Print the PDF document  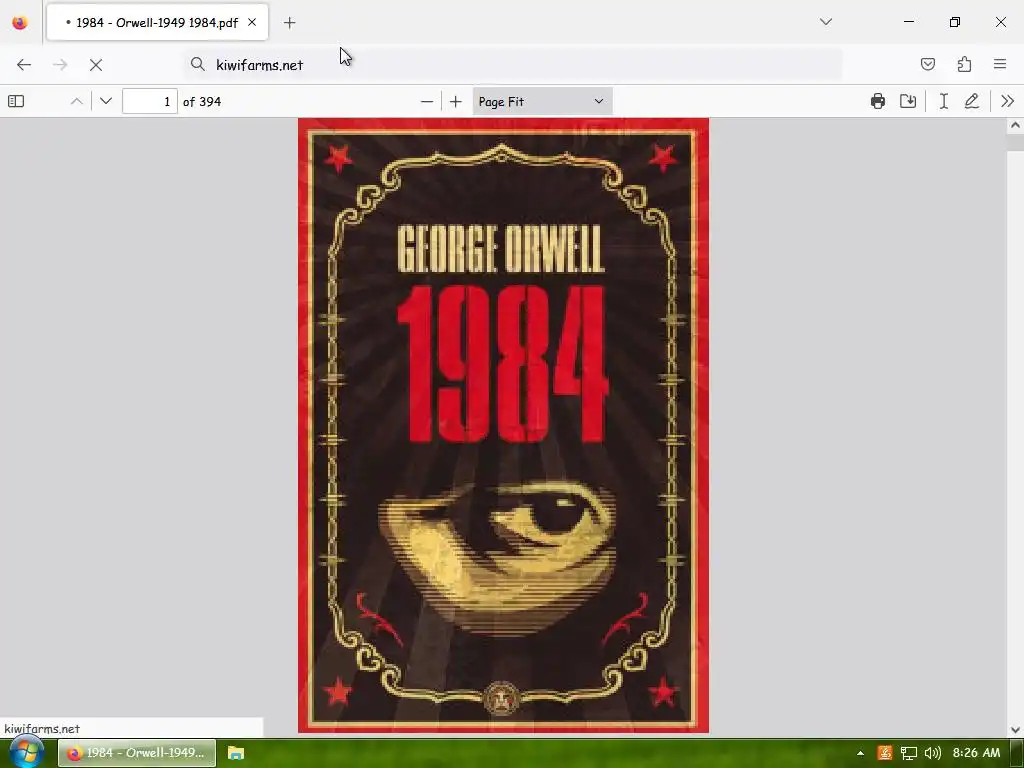pos(878,101)
